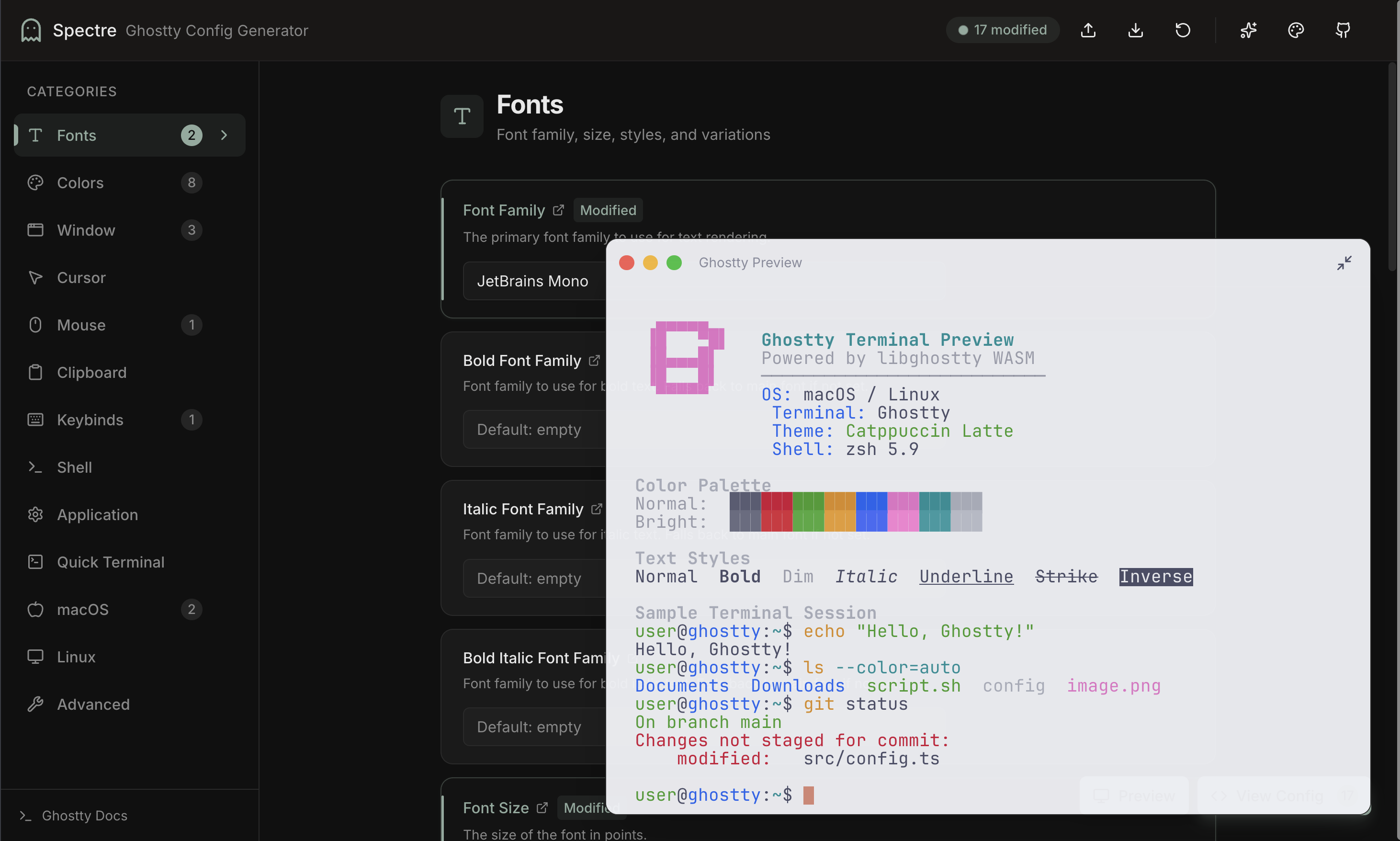Select the Mouse category
This screenshot has width=1400, height=841.
pos(129,325)
